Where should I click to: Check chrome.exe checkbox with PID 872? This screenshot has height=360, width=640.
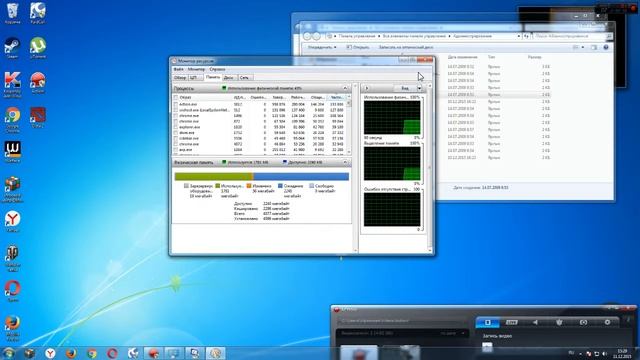[176, 122]
